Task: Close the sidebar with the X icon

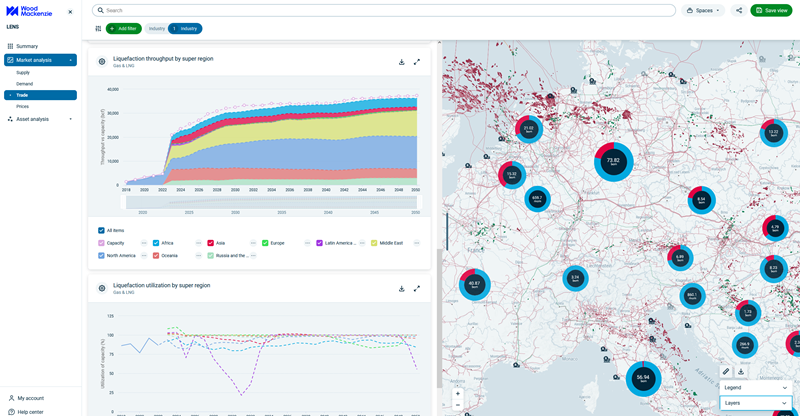Action: pos(70,12)
